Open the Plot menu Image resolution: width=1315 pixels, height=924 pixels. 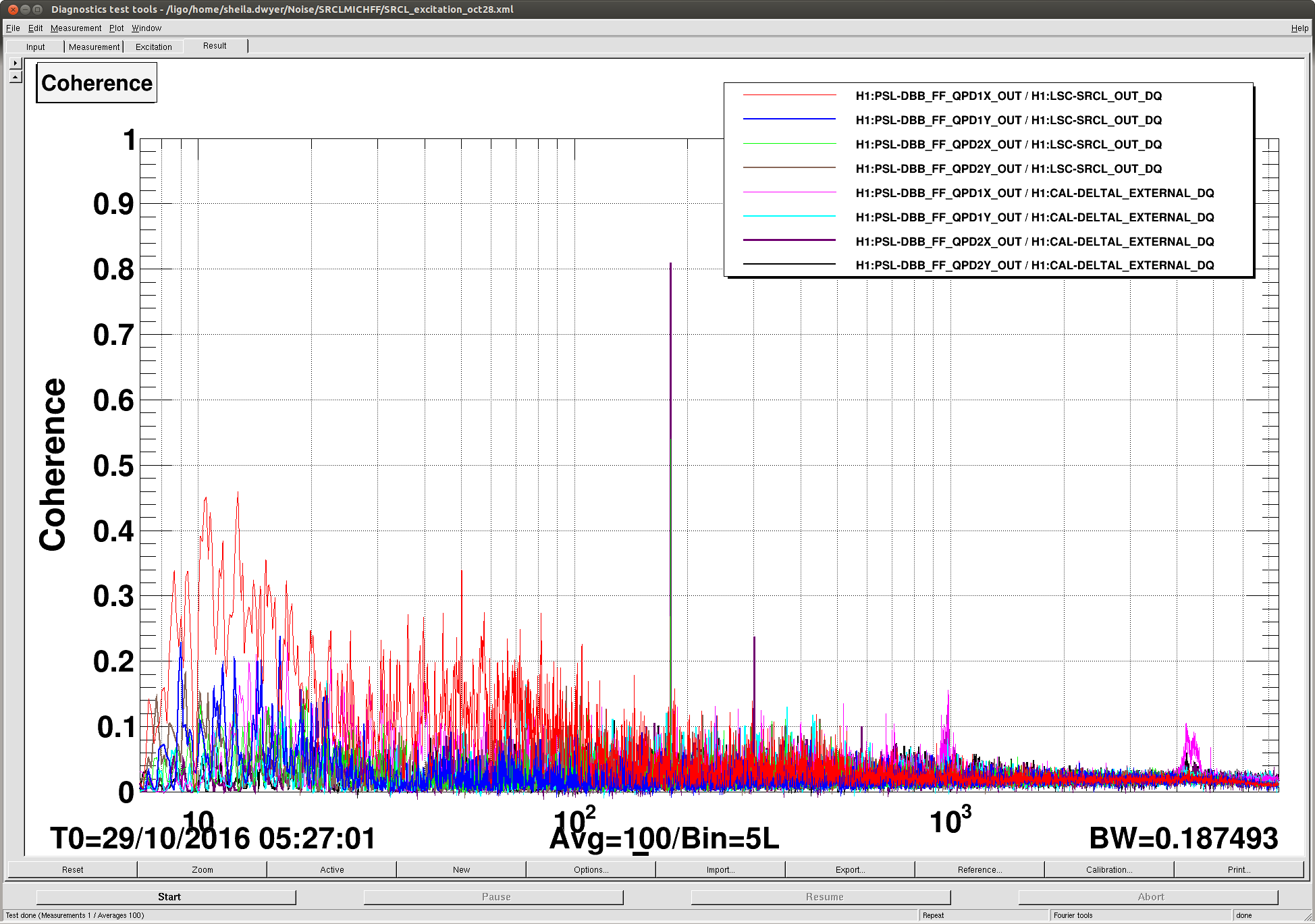coord(117,28)
